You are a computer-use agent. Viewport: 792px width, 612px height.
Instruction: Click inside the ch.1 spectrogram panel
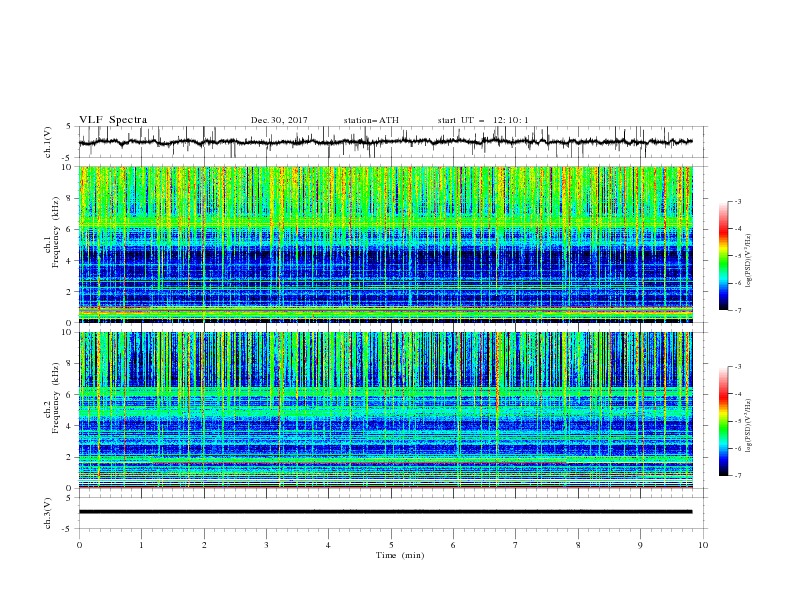(x=386, y=244)
